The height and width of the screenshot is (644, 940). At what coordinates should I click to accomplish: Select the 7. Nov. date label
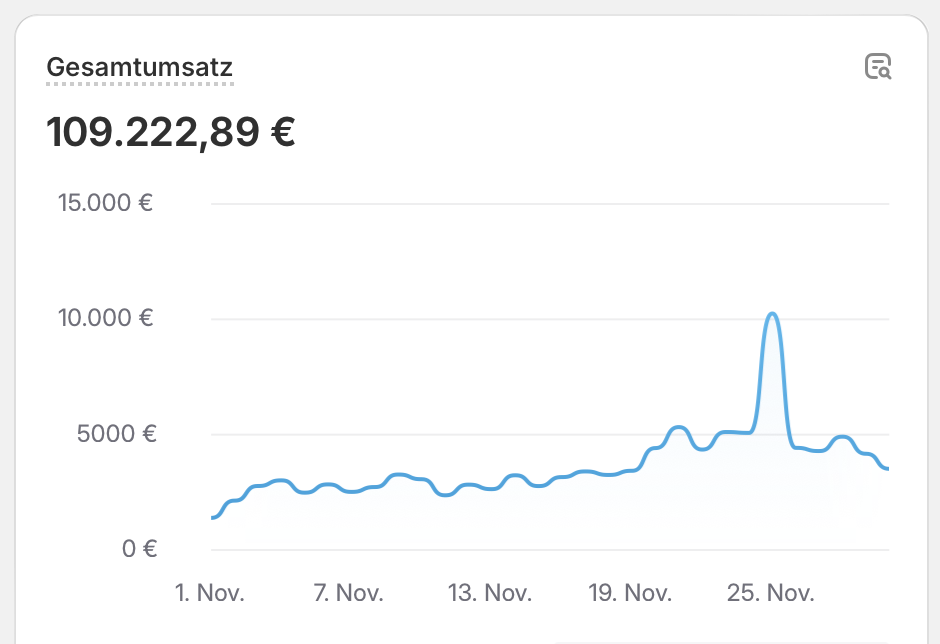(348, 593)
